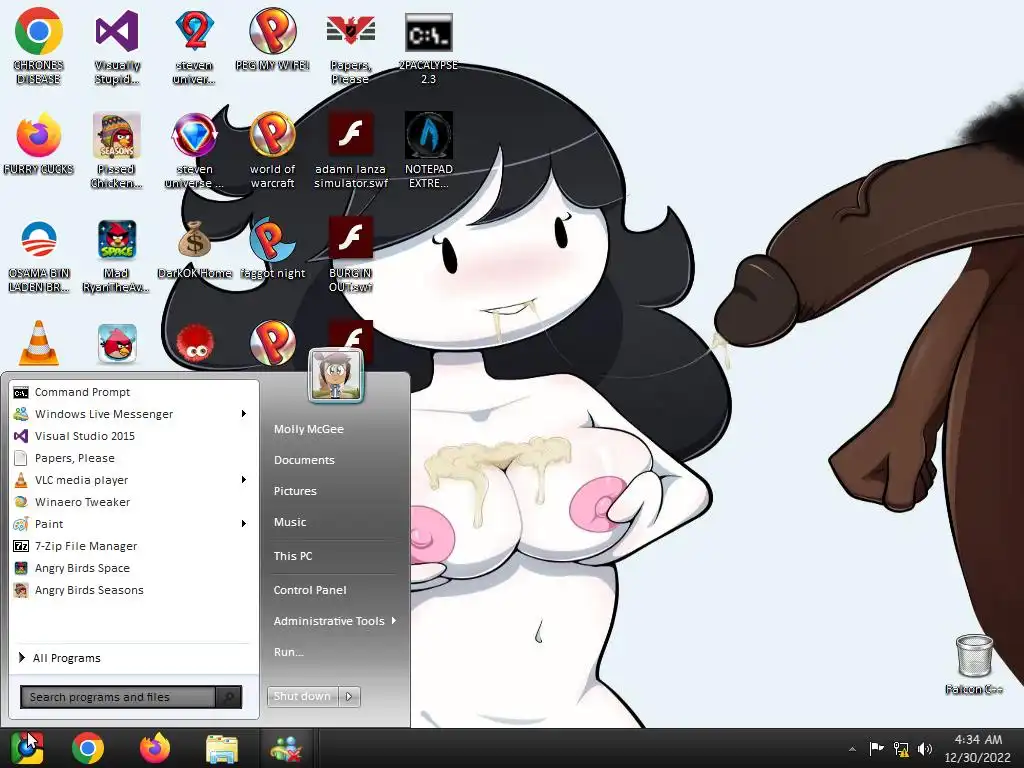The height and width of the screenshot is (768, 1024).
Task: Open Command Prompt from the Start menu
Action: click(134, 392)
